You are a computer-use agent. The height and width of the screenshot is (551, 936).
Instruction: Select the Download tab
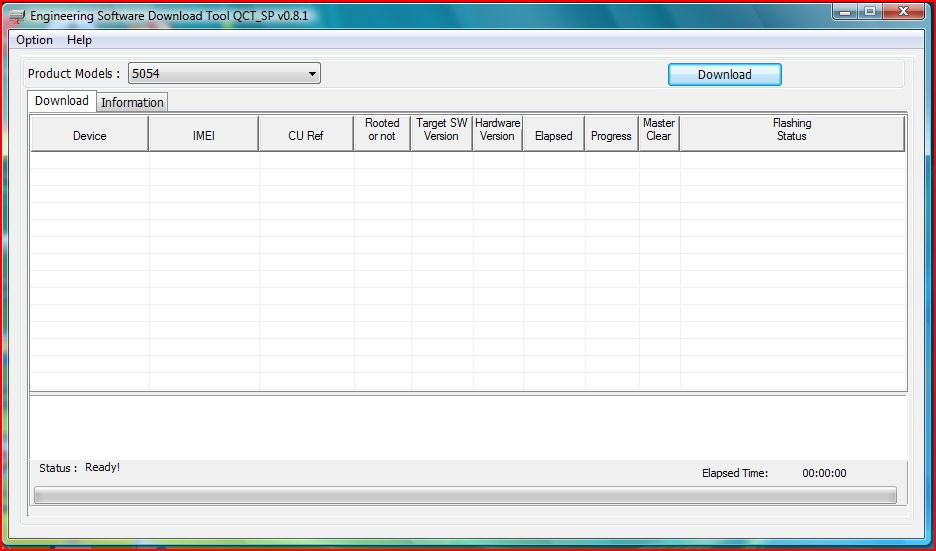coord(61,100)
